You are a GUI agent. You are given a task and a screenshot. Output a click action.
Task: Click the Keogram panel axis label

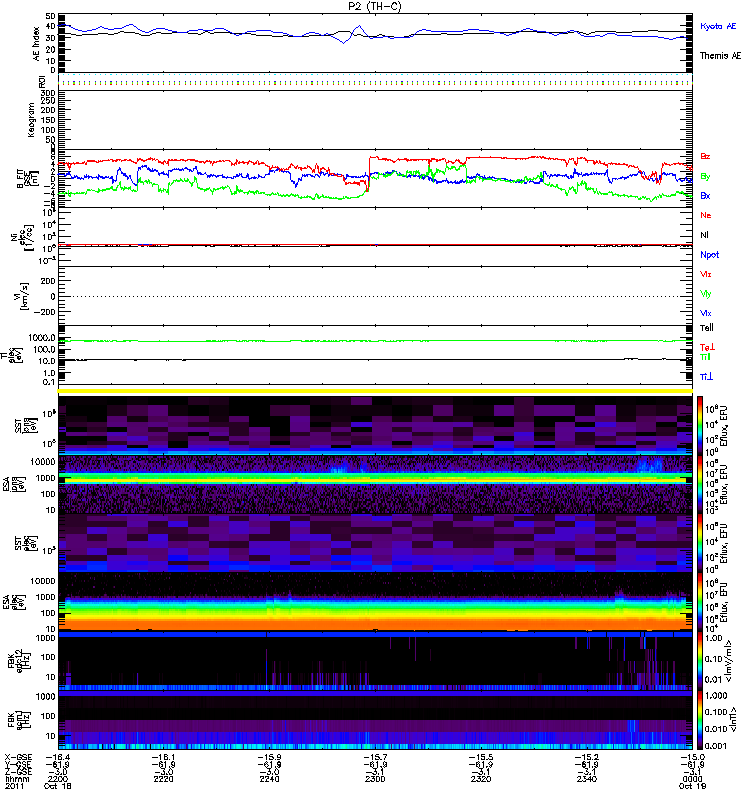37,118
